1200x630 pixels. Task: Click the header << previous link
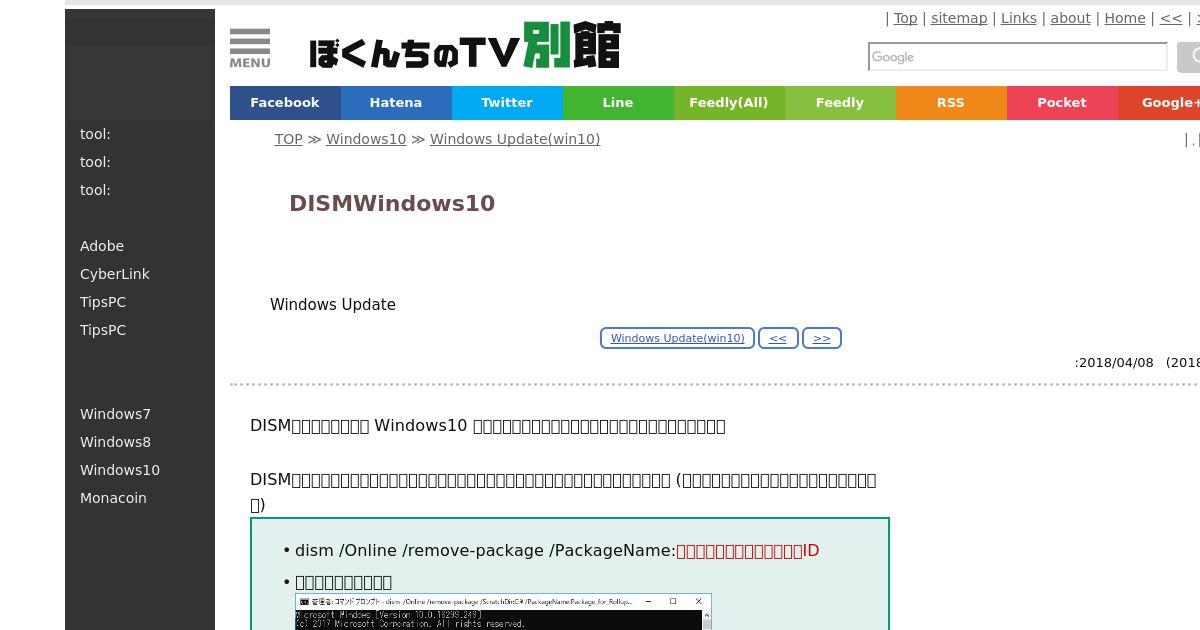(1171, 18)
